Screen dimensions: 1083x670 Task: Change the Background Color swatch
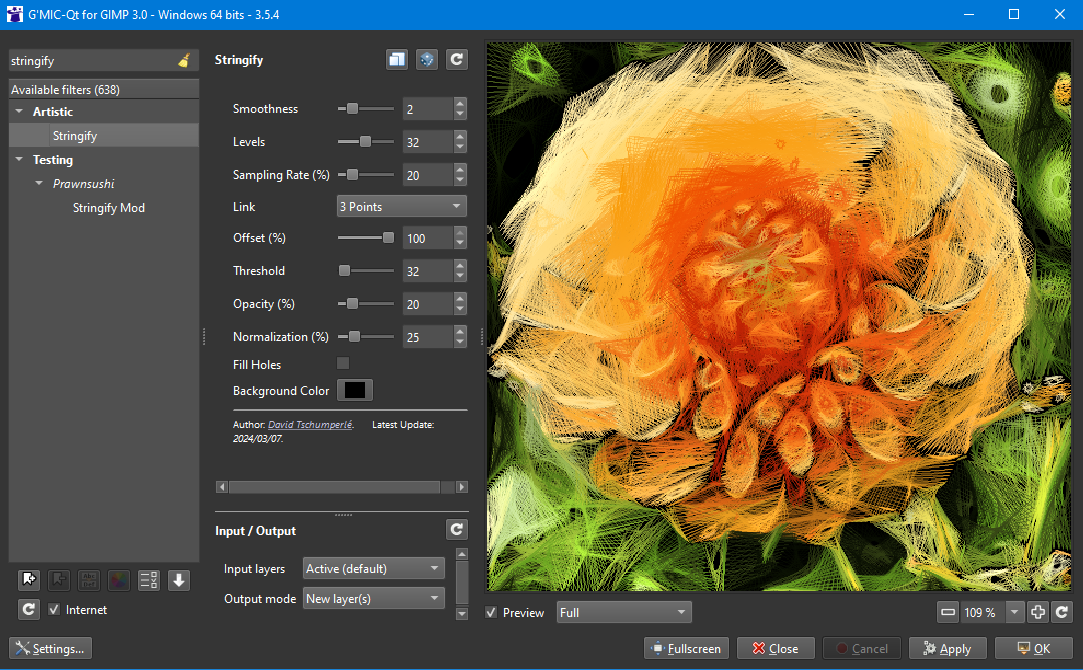point(355,390)
